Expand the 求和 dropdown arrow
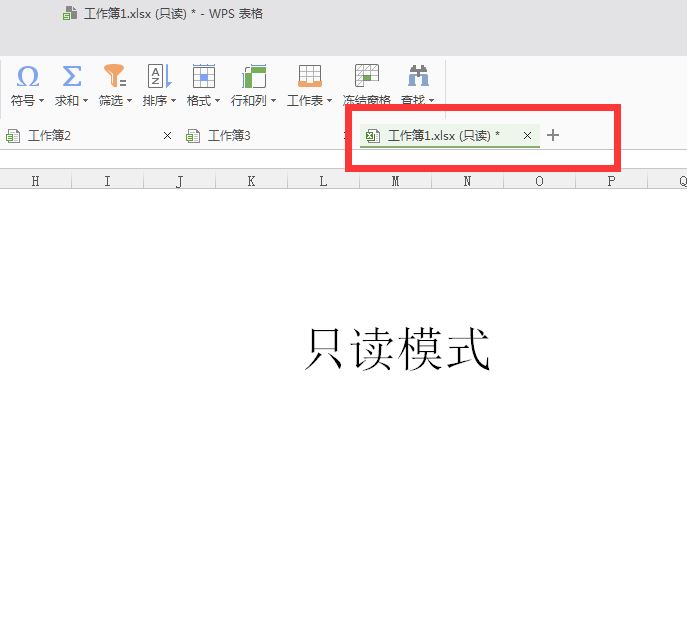 pos(85,101)
